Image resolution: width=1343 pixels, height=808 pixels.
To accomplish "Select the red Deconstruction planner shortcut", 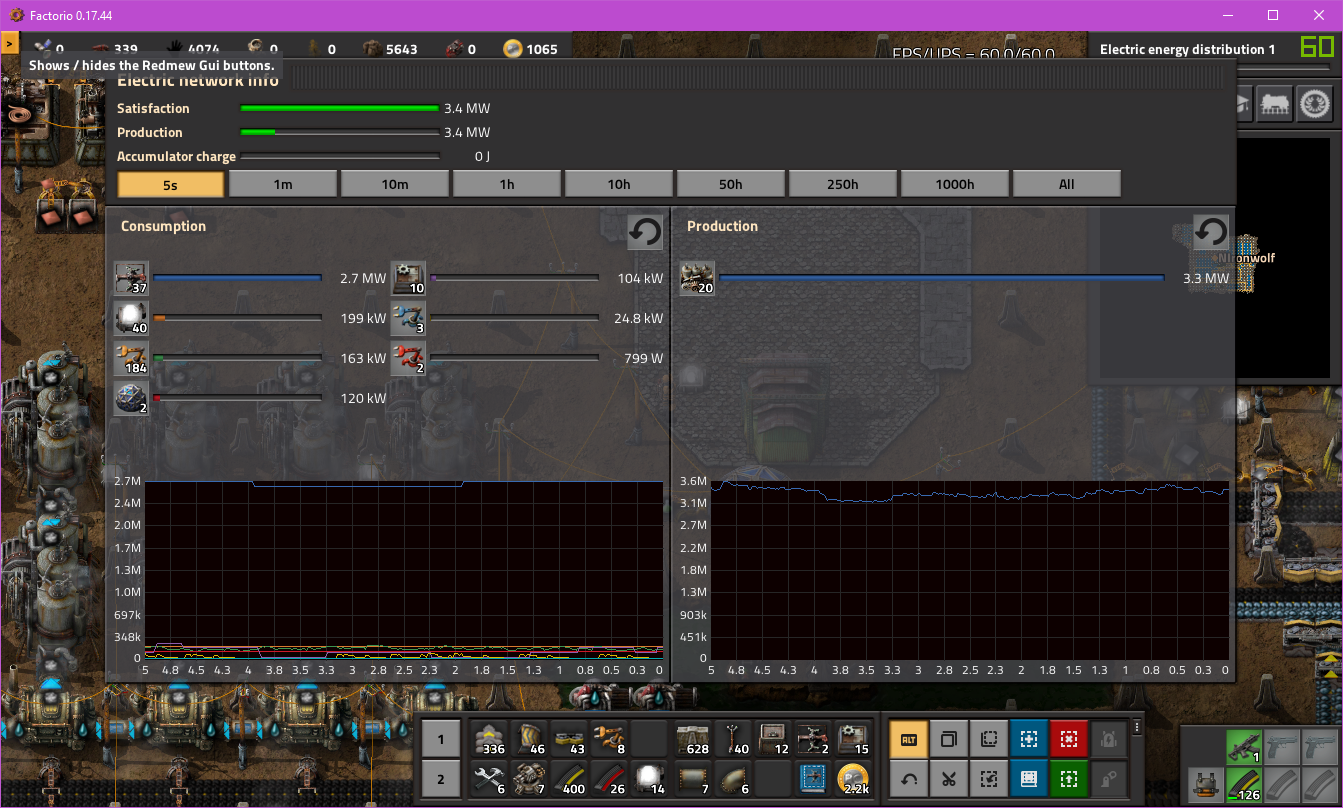I will [1069, 739].
